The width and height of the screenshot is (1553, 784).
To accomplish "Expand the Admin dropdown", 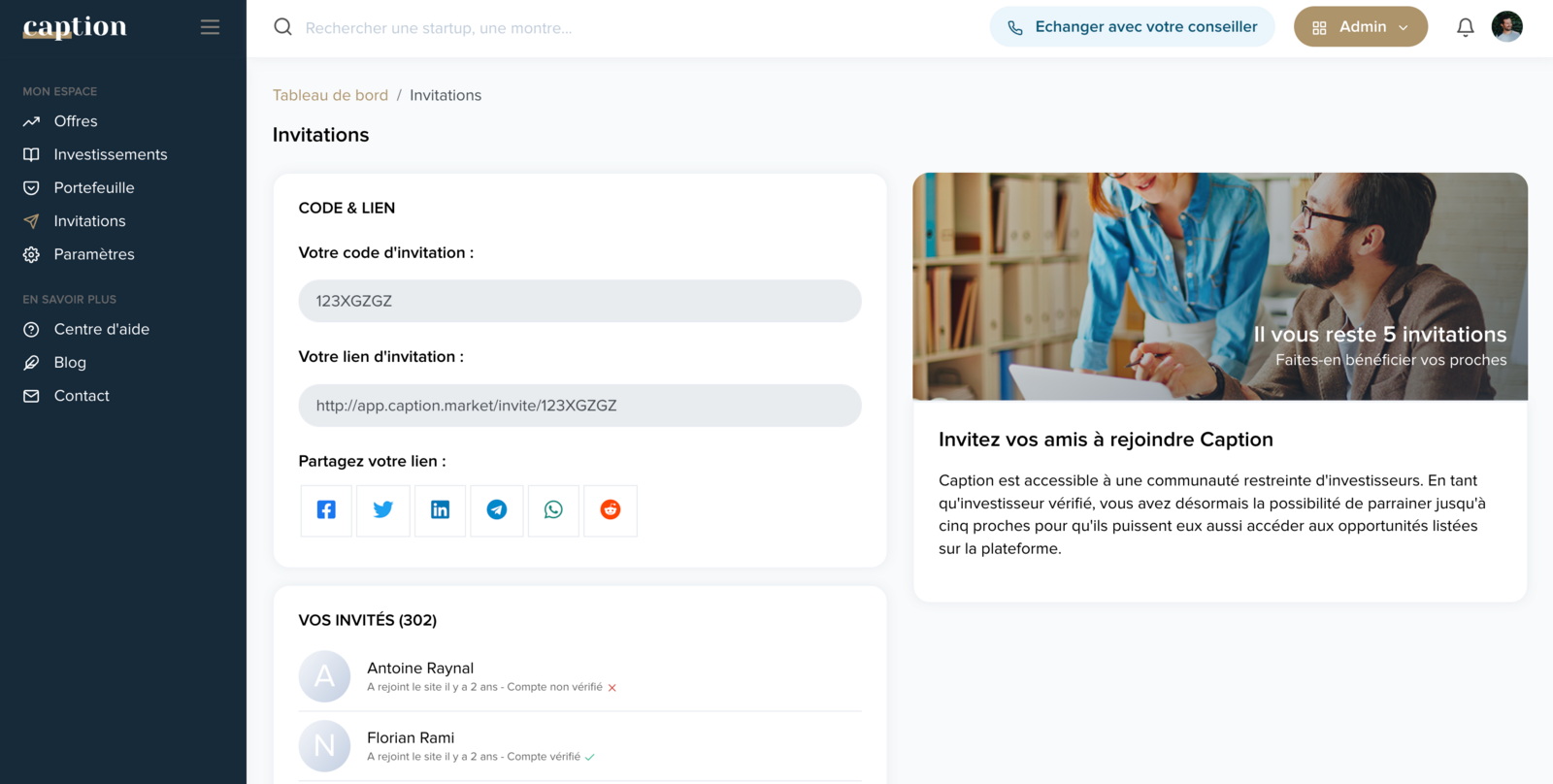I will tap(1360, 27).
